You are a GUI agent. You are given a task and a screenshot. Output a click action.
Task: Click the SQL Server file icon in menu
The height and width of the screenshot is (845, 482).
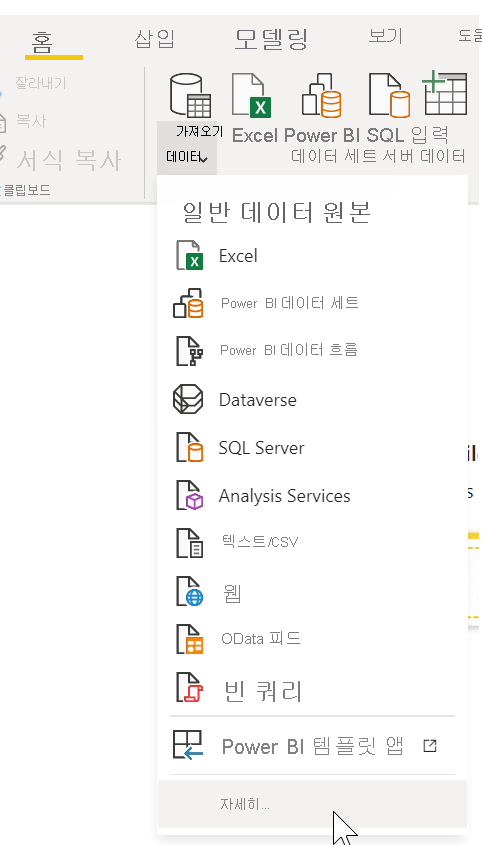[189, 447]
